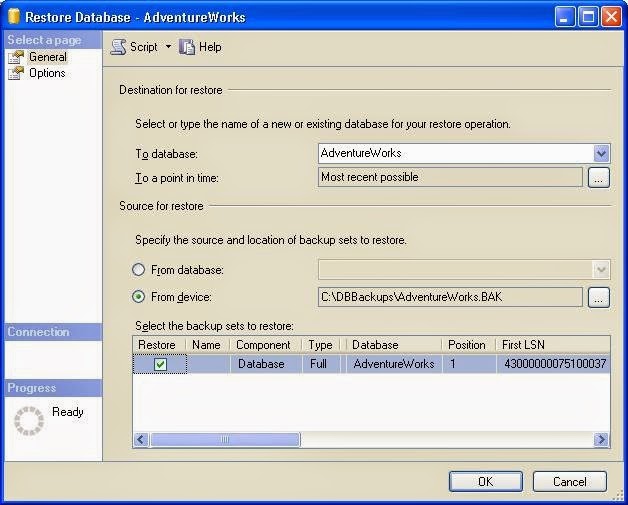Click the Select a page header
The width and height of the screenshot is (628, 505).
53,40
